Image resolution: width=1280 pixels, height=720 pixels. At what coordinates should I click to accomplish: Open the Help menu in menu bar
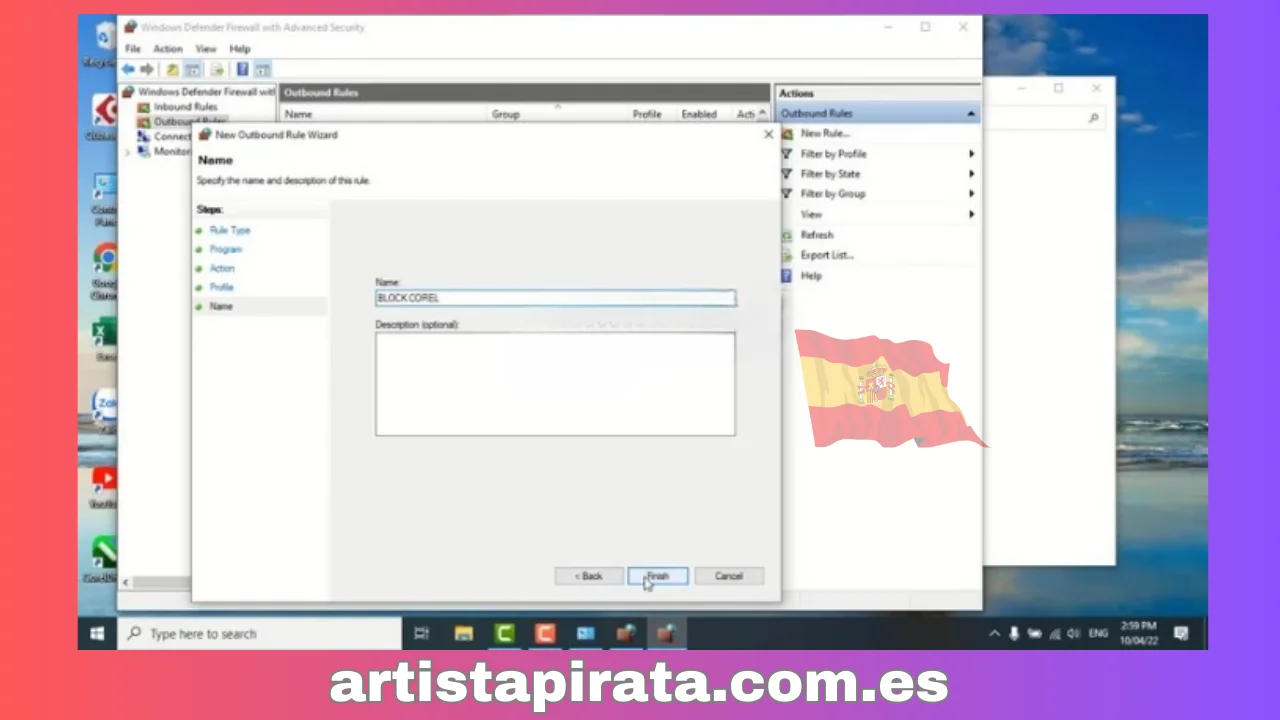(x=240, y=48)
